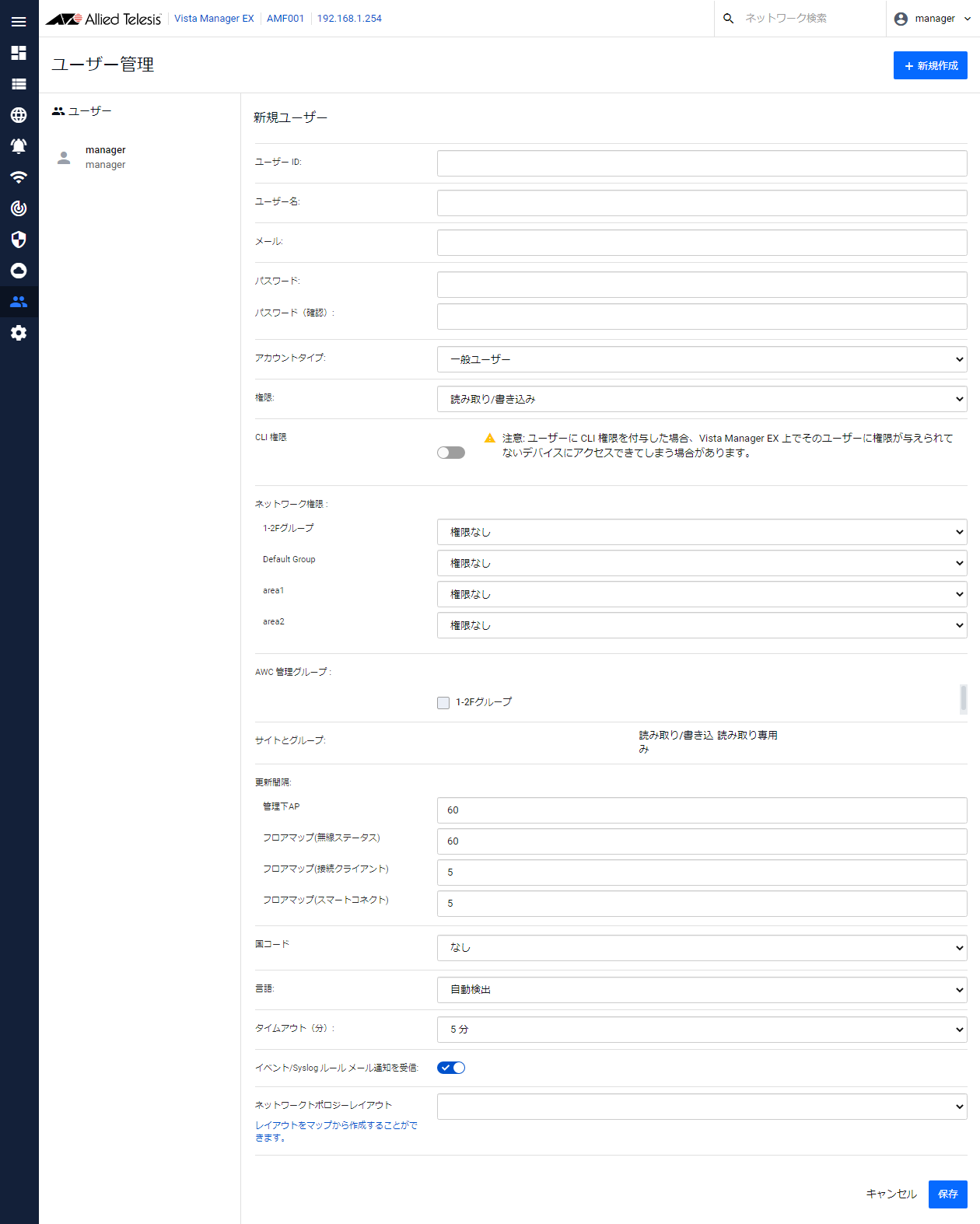Check the 1-2Fグループ AWC checkbox
The height and width of the screenshot is (1224, 980).
tap(443, 703)
